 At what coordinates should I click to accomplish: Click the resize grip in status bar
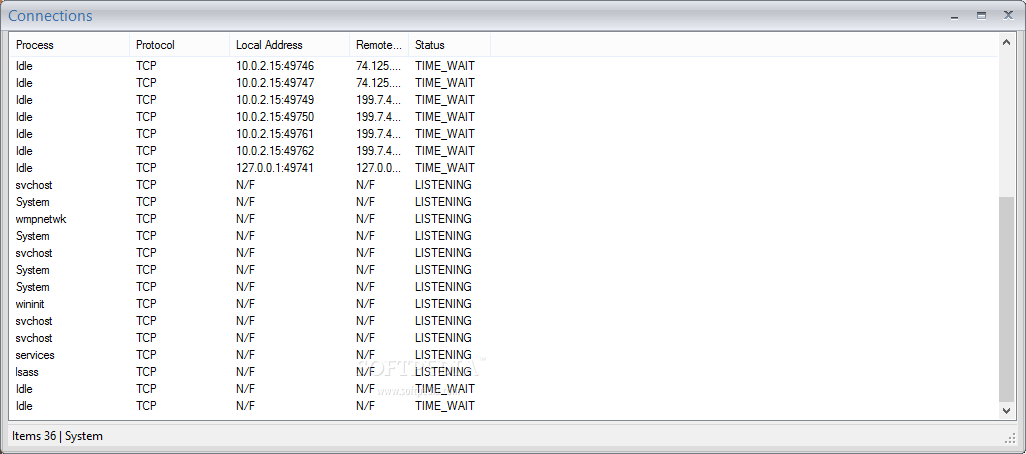click(x=1010, y=437)
